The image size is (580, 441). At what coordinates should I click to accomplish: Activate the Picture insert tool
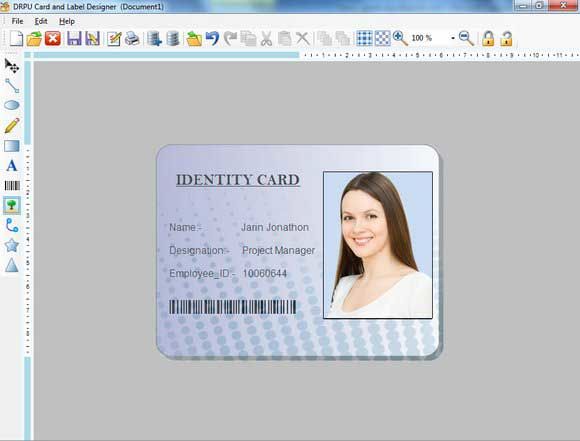click(x=12, y=205)
